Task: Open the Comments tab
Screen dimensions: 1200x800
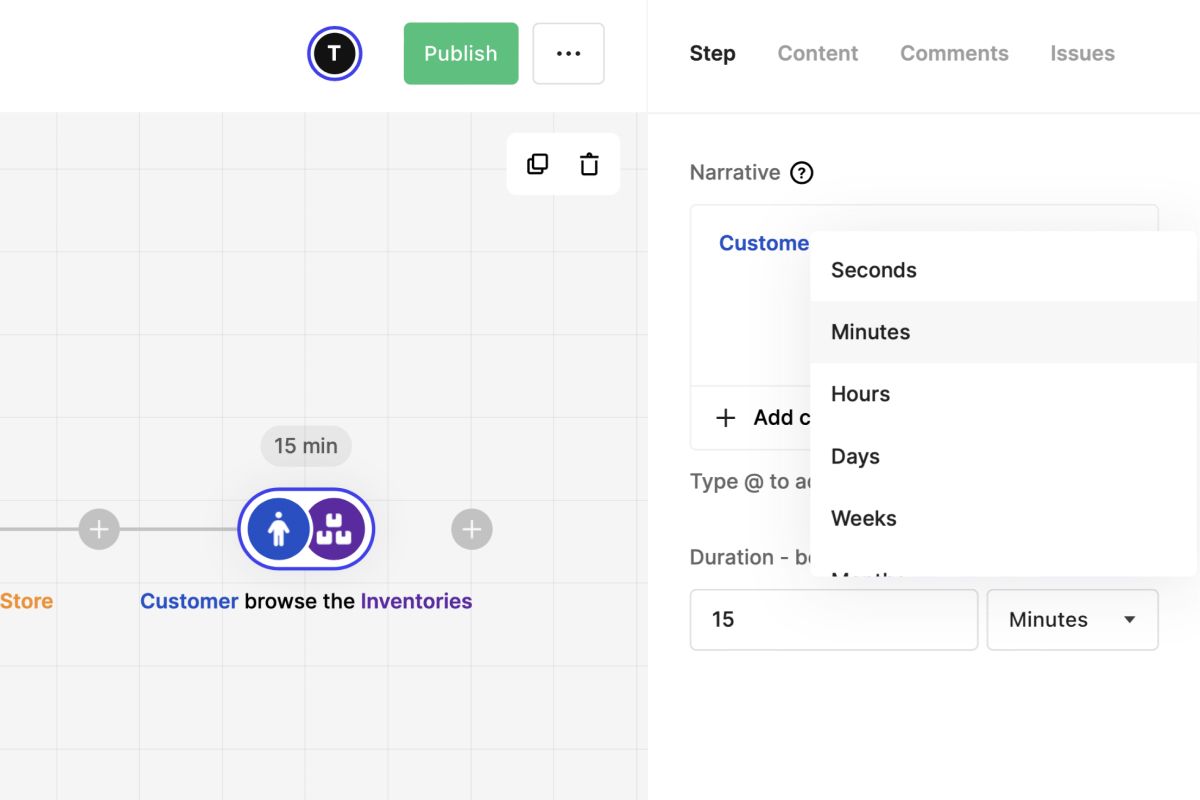Action: point(954,53)
